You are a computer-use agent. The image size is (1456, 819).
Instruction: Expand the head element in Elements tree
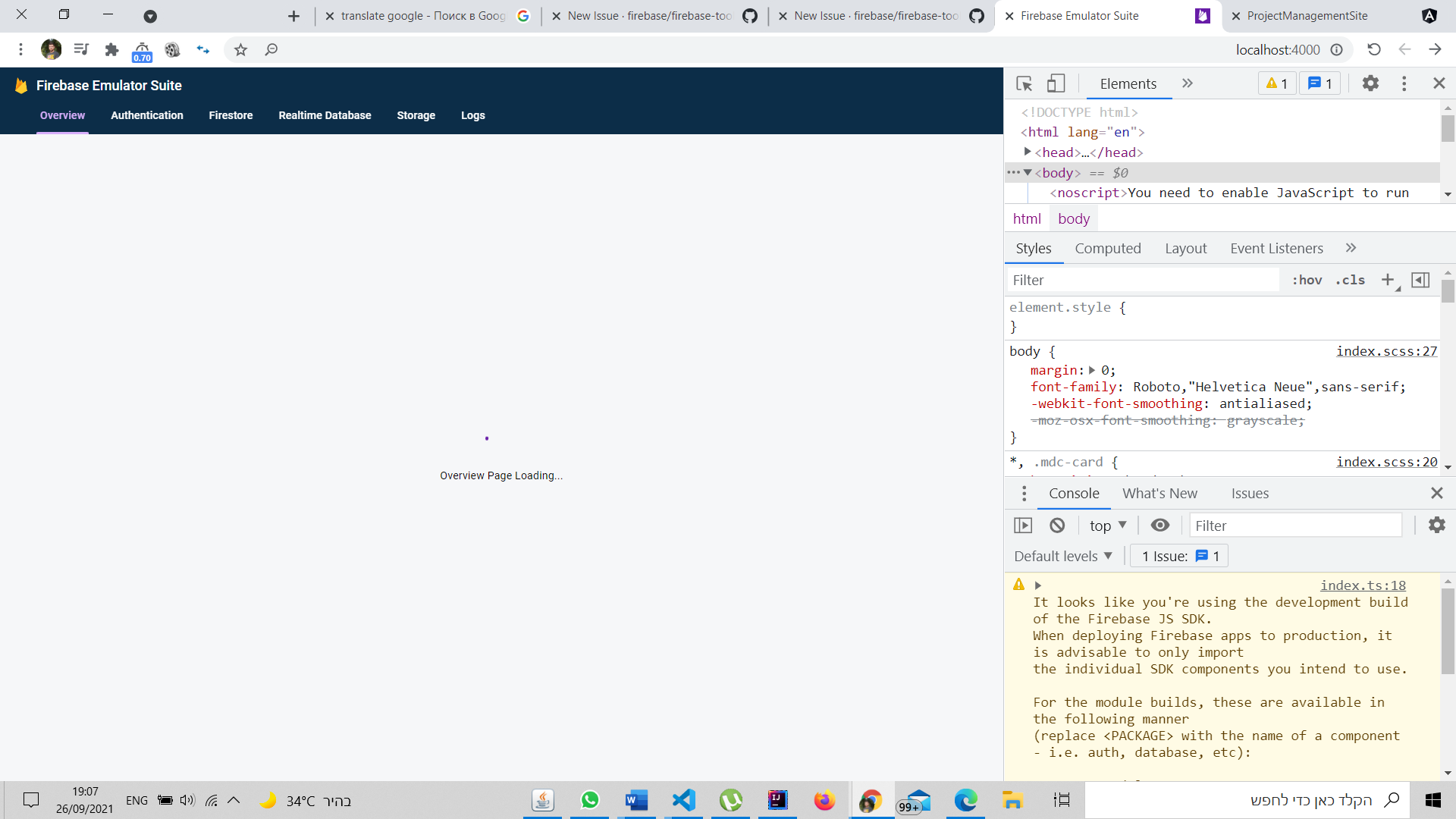[1028, 152]
